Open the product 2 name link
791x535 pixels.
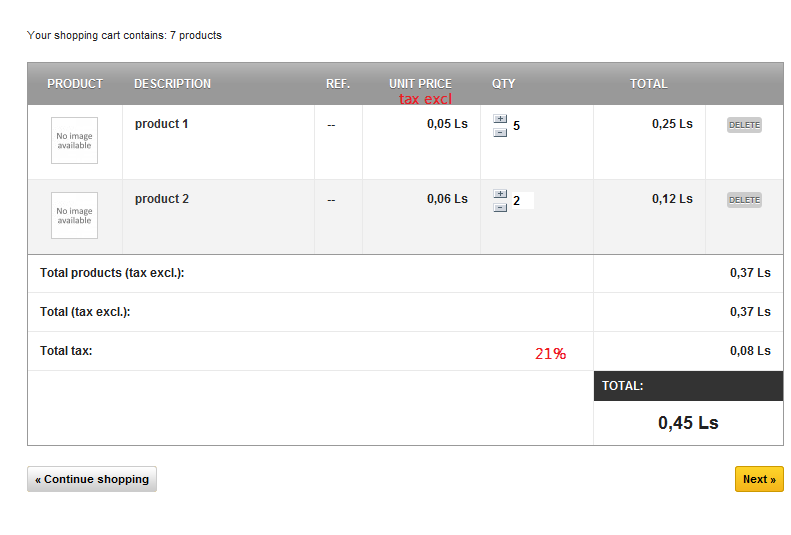tap(161, 199)
